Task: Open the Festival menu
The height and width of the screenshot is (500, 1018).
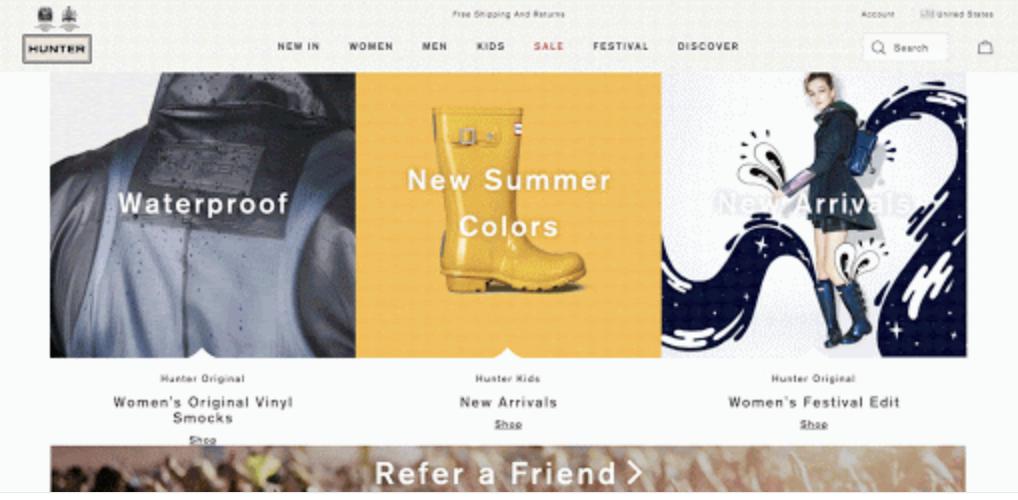Action: (x=621, y=46)
